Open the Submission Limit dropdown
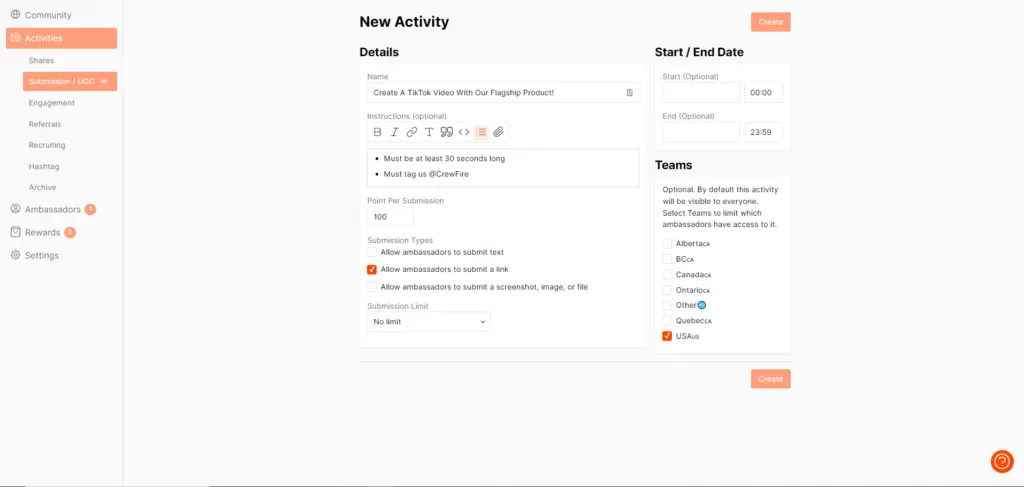This screenshot has width=1024, height=487. coord(428,322)
